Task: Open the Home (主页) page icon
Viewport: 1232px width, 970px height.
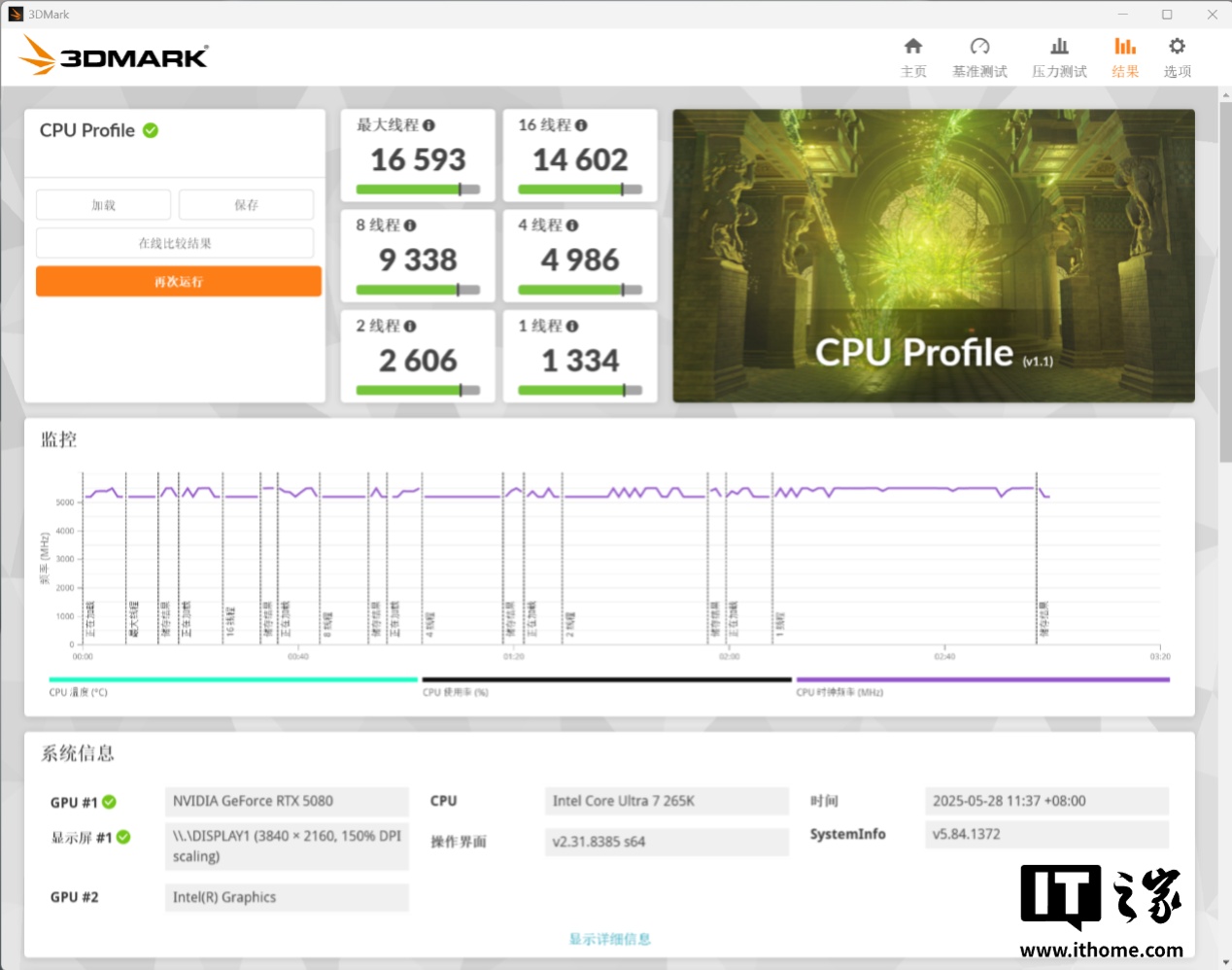Action: (x=912, y=47)
